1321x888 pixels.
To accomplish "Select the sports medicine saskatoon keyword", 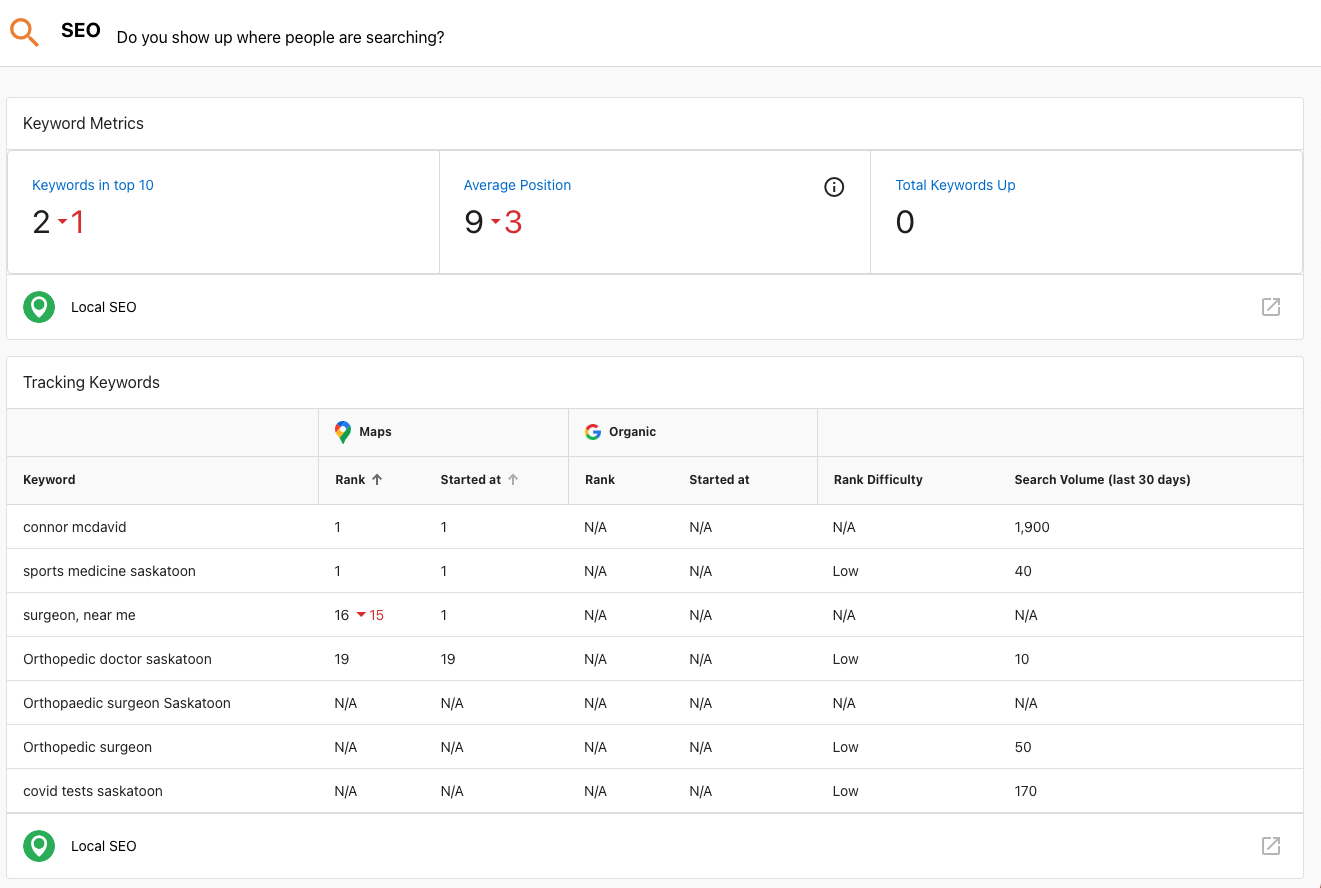I will point(109,571).
